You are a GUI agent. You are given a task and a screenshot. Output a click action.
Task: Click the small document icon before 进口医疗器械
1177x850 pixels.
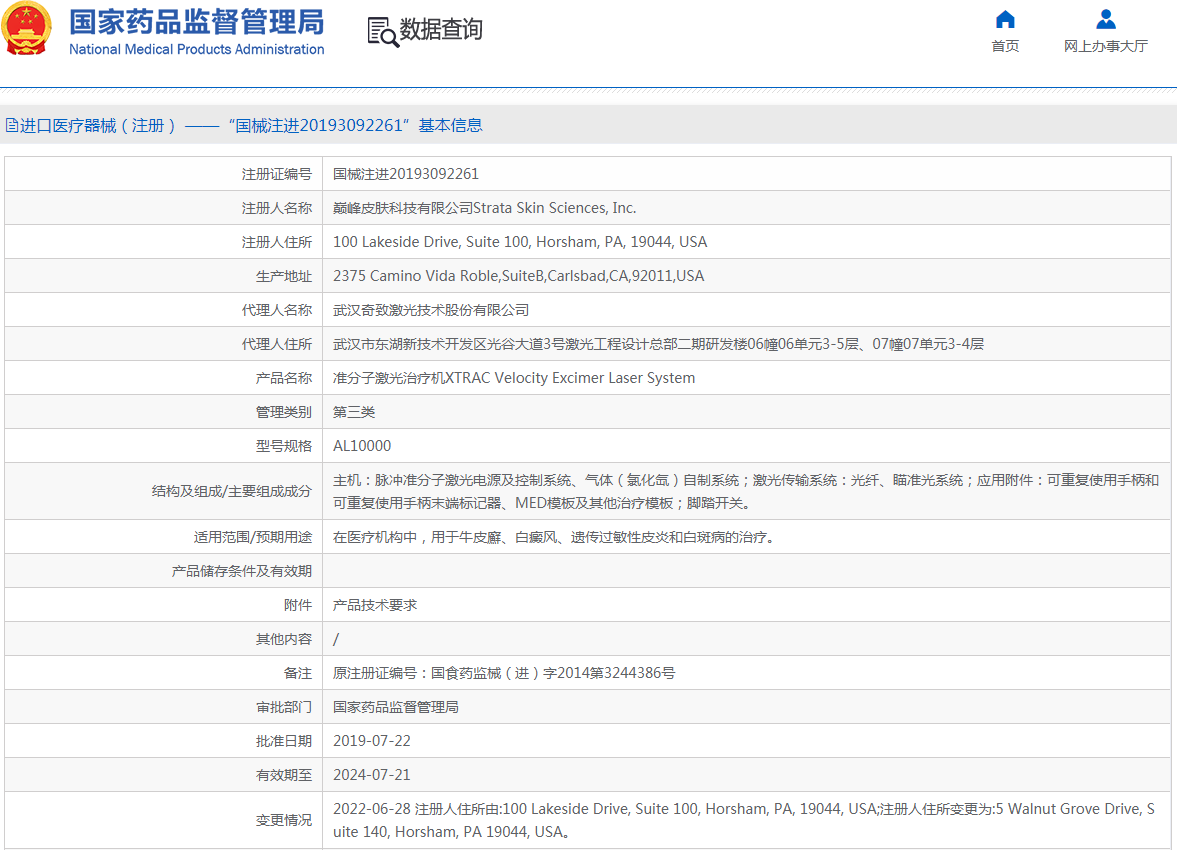pyautogui.click(x=11, y=126)
